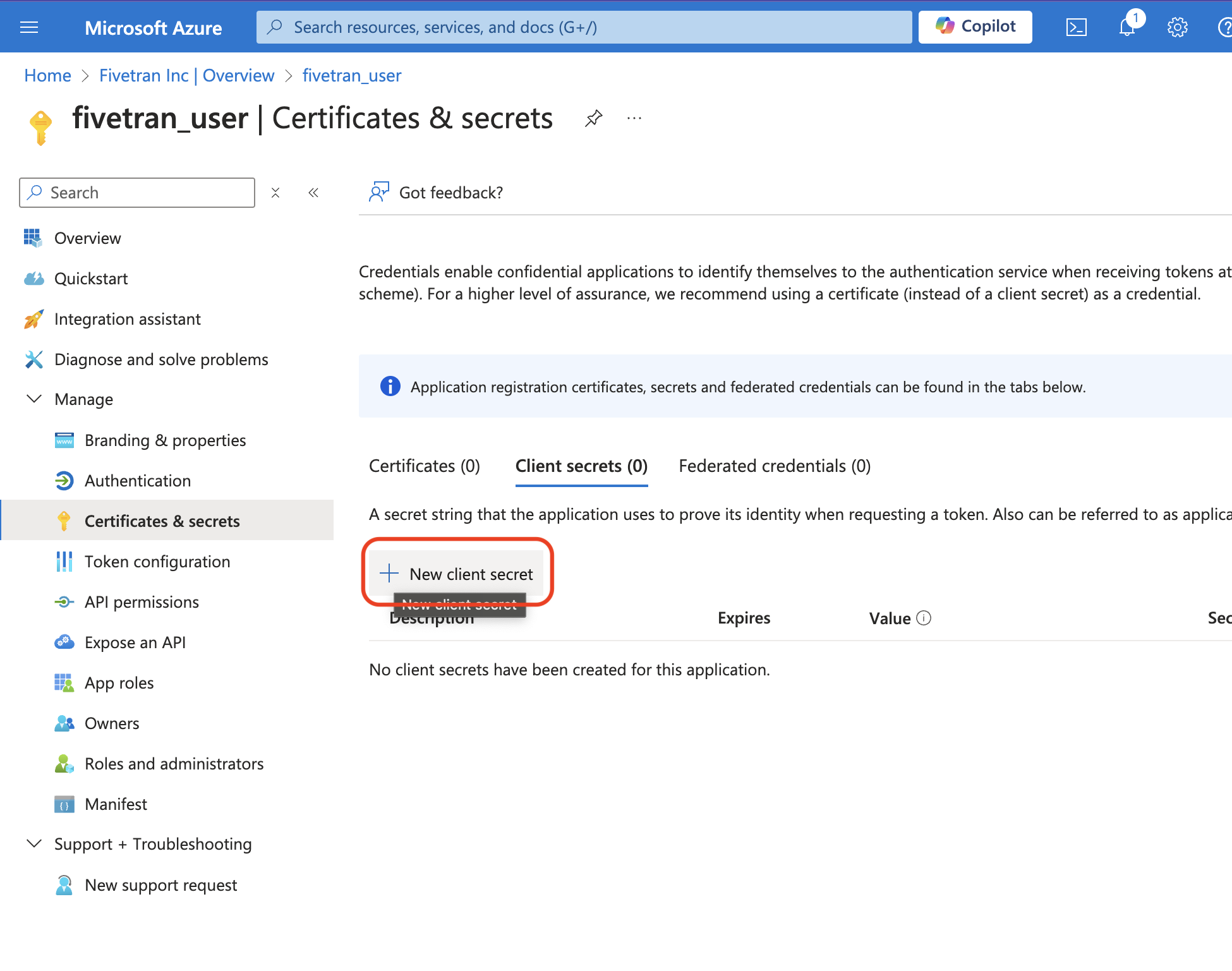Screen dimensions: 1232x971
Task: Click the Copilot button
Action: (975, 27)
